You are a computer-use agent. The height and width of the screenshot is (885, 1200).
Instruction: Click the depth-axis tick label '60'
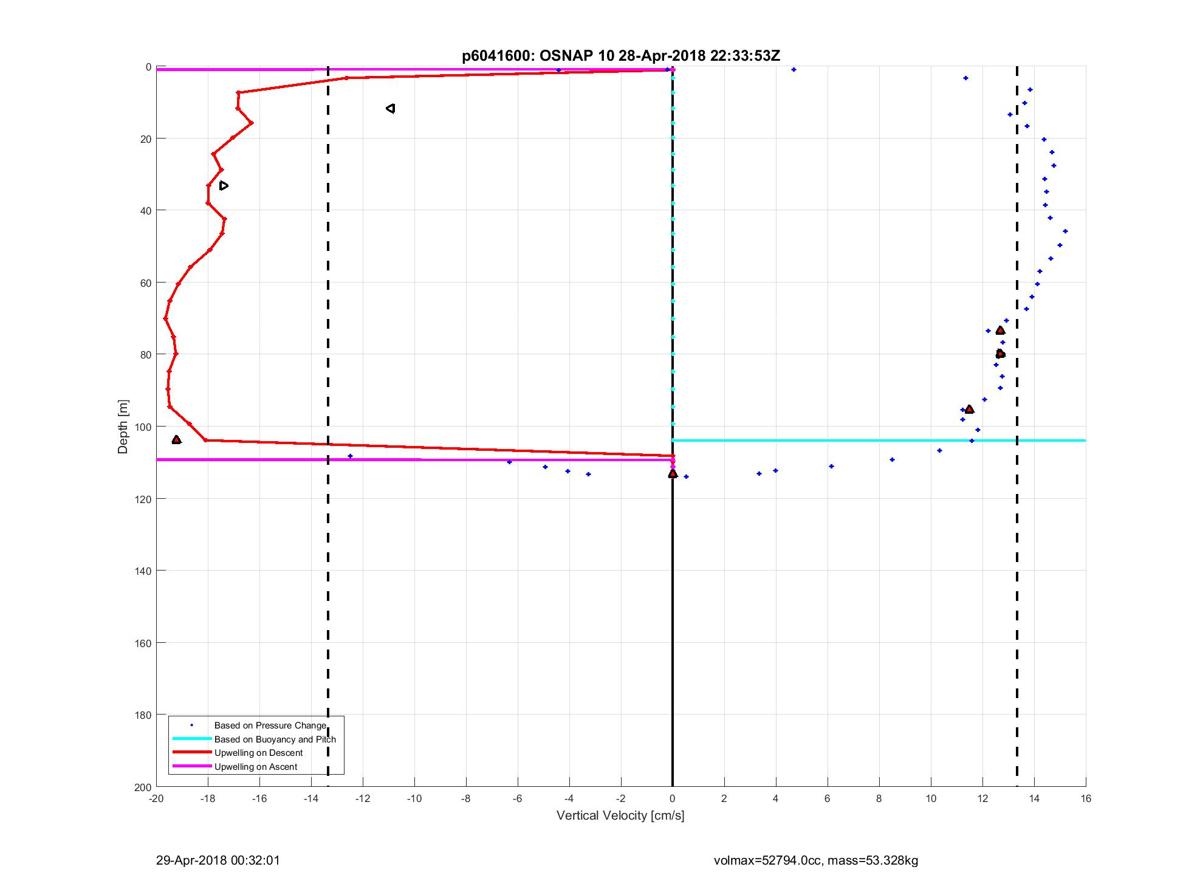145,283
